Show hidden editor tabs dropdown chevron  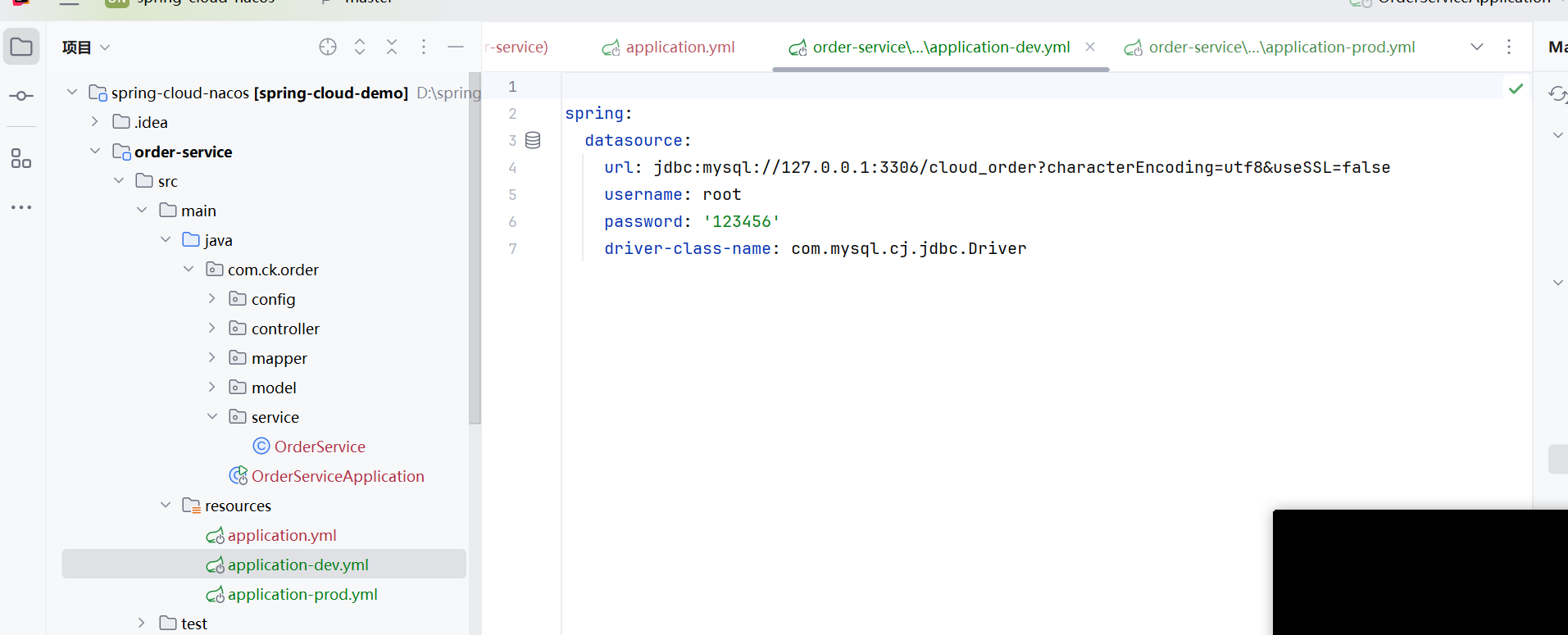tap(1477, 47)
